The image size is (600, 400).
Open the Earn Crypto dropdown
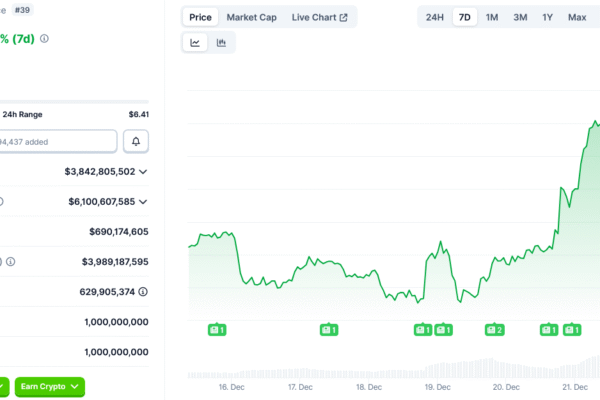pyautogui.click(x=50, y=387)
